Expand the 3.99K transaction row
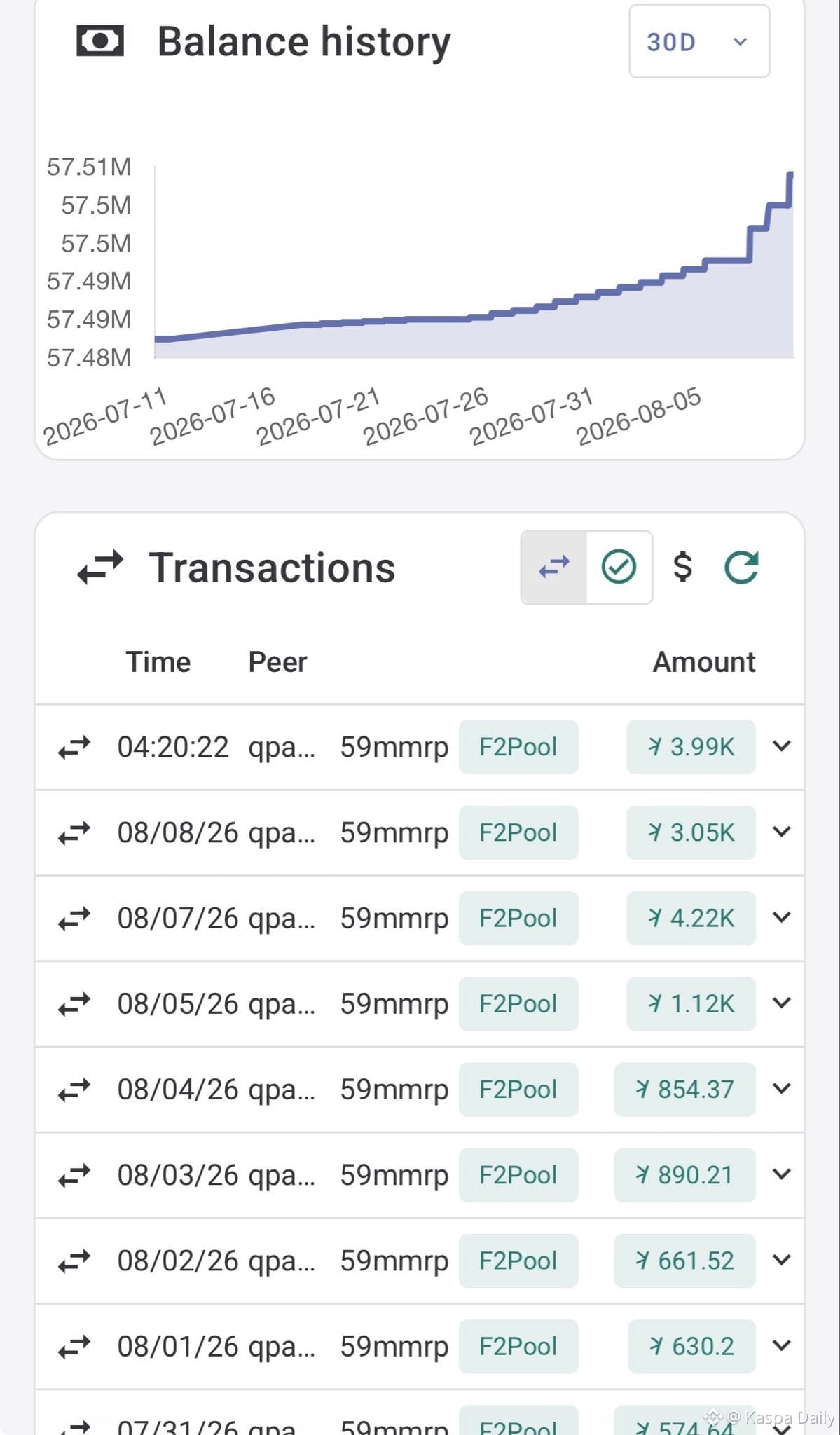 pyautogui.click(x=782, y=746)
